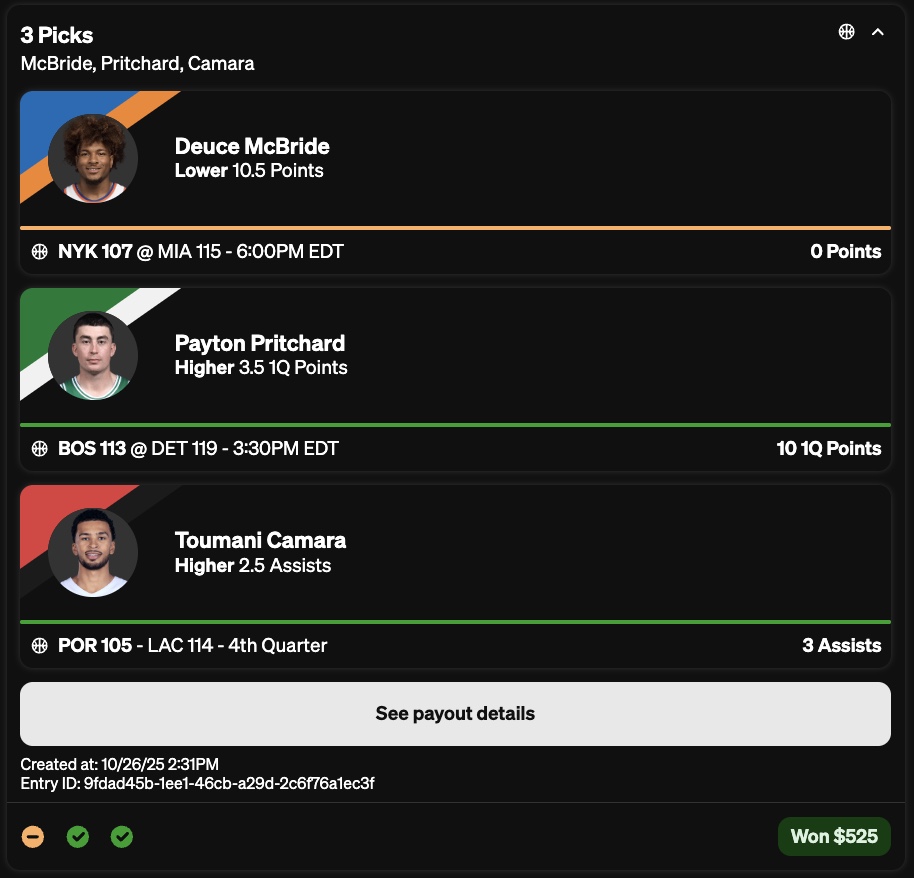Select the Toumani Camara player name
This screenshot has width=914, height=878.
point(260,540)
